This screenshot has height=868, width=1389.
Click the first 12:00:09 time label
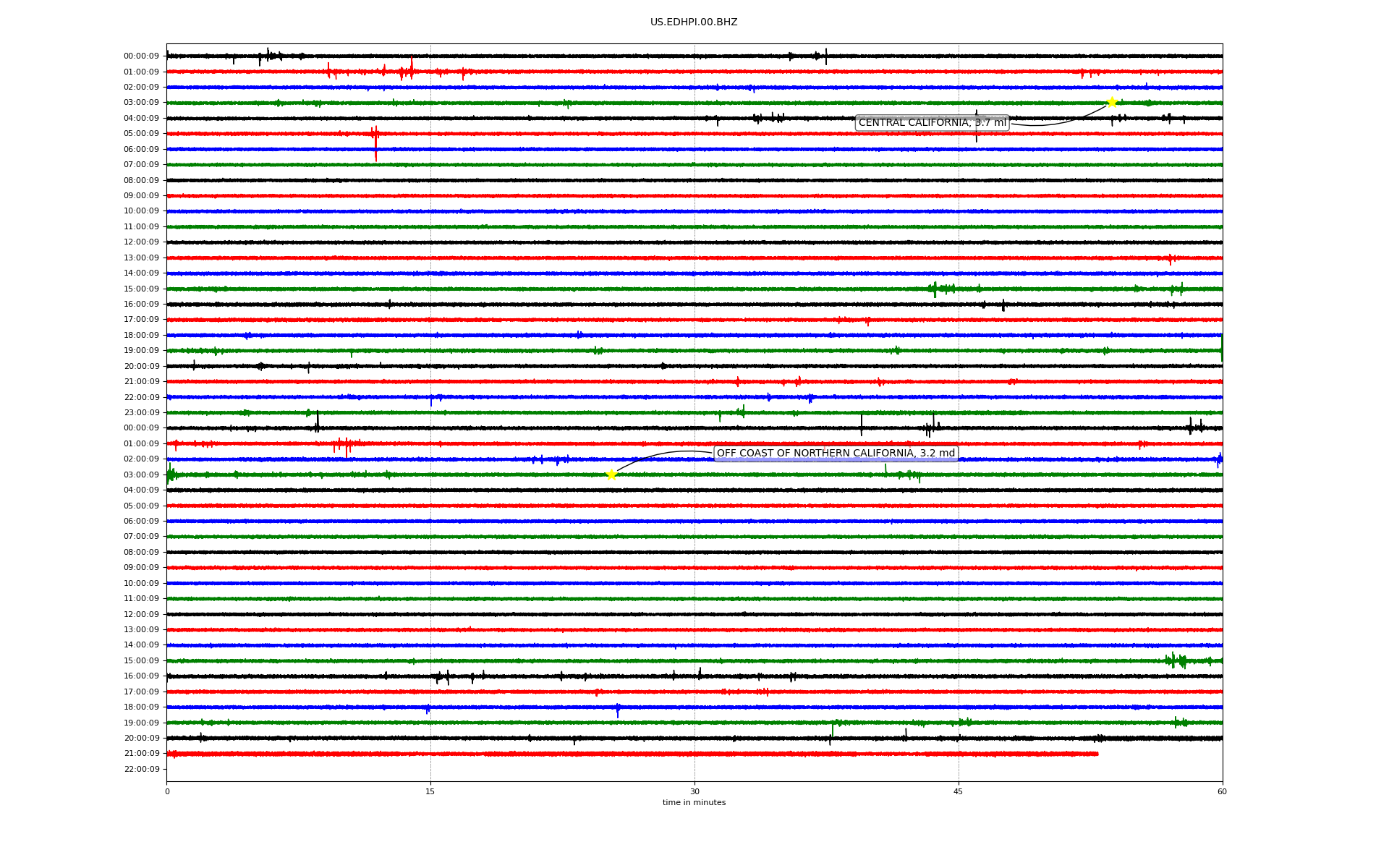coord(141,242)
